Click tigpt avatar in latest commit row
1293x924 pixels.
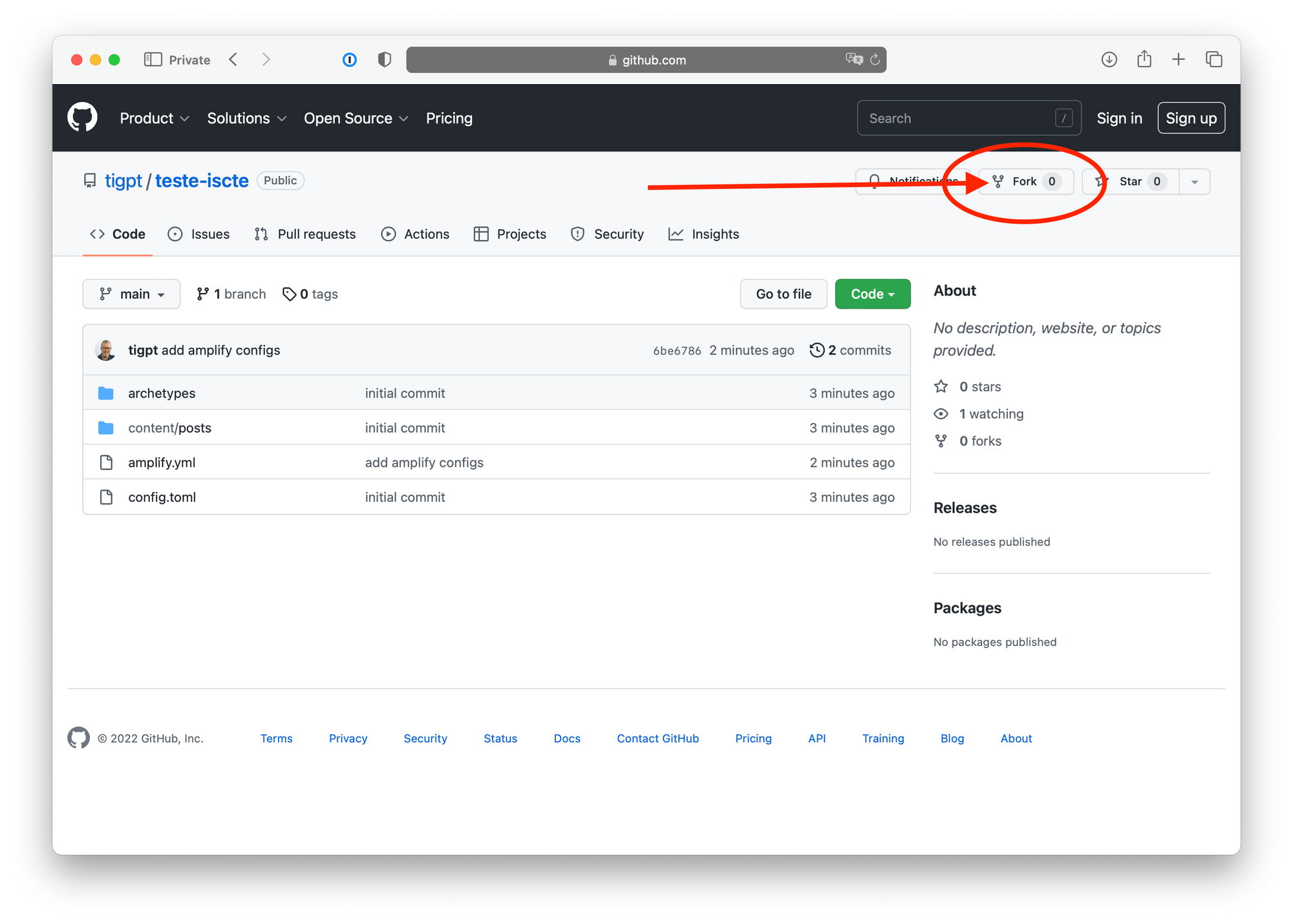(105, 350)
